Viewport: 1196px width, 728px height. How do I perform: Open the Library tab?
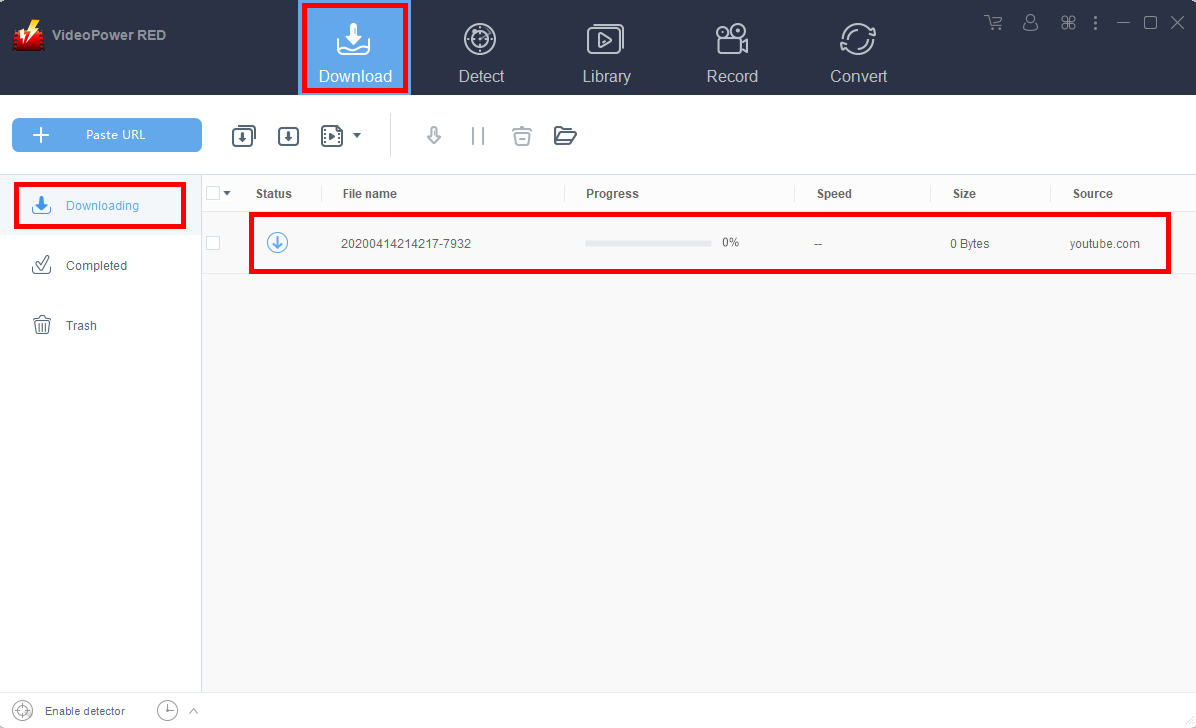(x=606, y=53)
